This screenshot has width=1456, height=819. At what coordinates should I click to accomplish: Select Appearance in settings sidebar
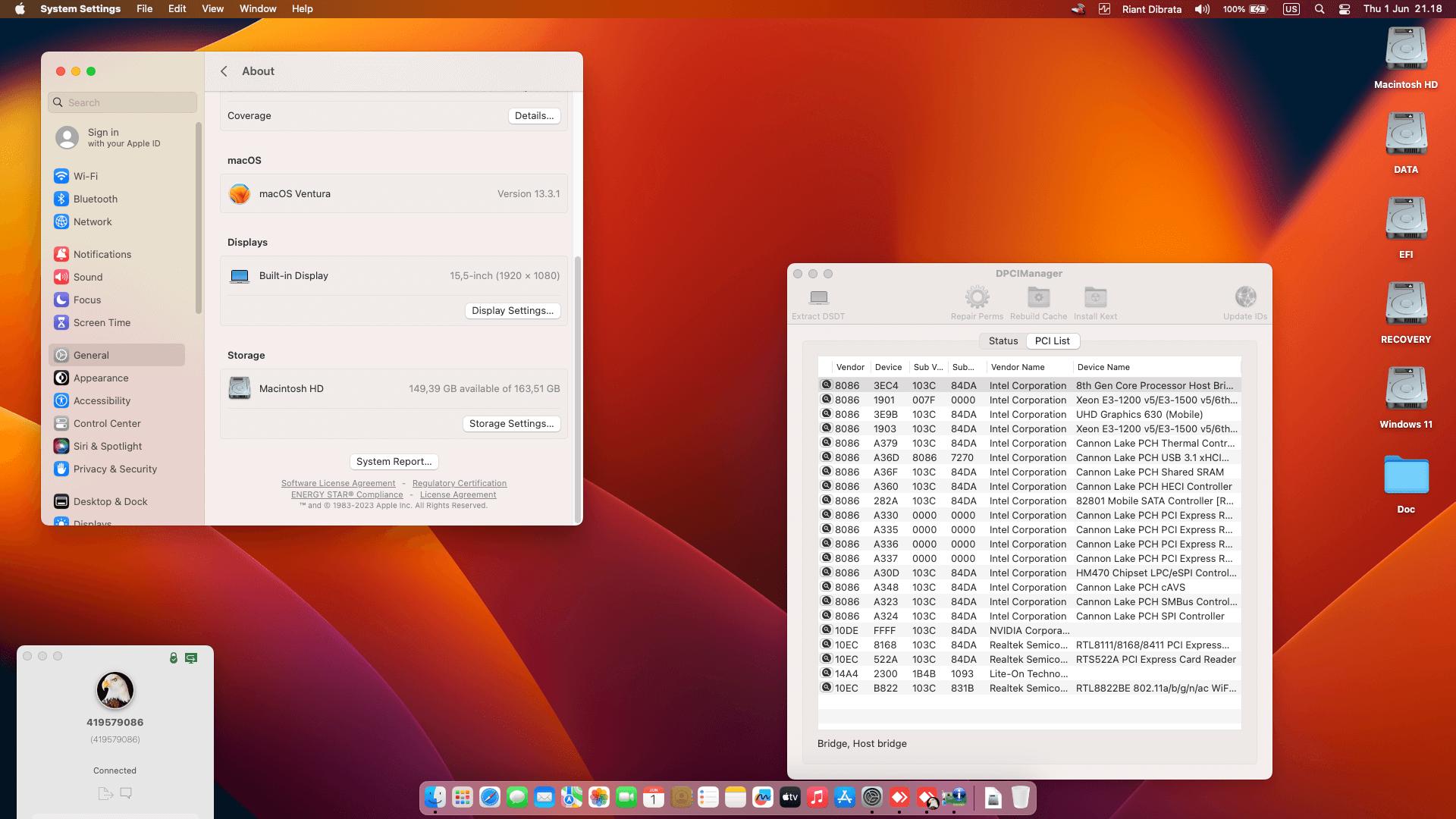[117, 378]
